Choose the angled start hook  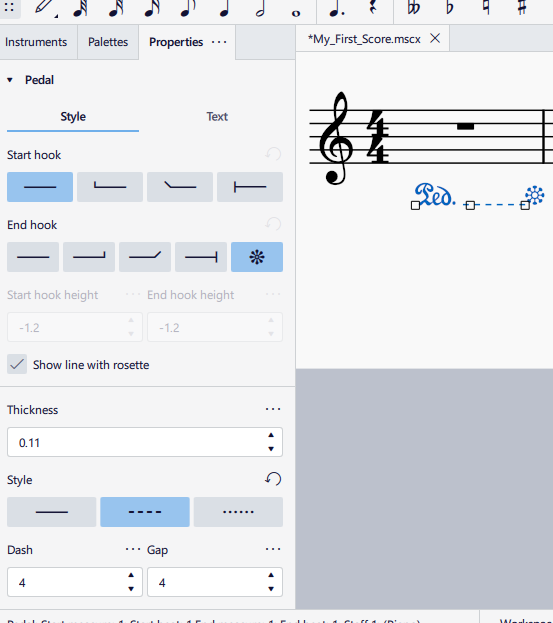(180, 187)
